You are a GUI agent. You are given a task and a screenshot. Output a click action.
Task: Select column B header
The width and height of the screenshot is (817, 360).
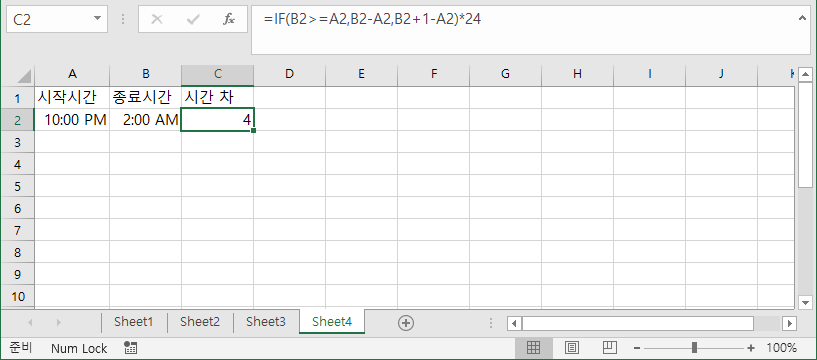(x=145, y=74)
